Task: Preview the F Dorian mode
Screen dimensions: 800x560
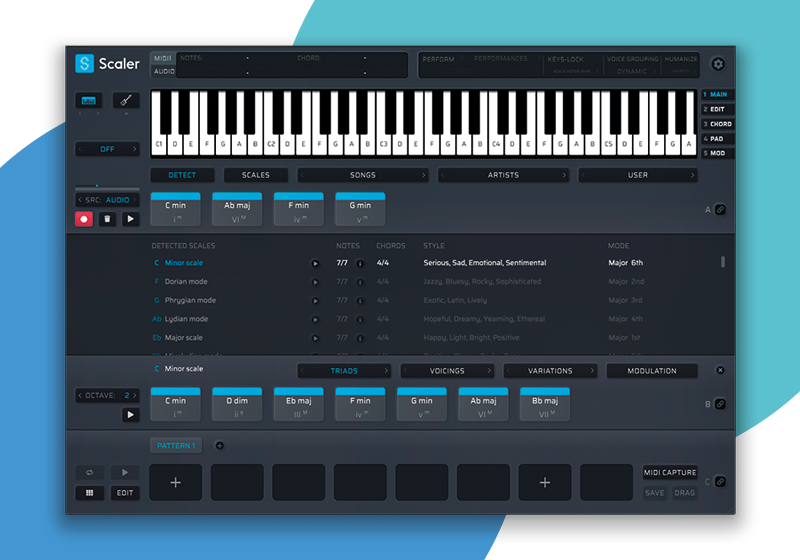Action: pyautogui.click(x=315, y=282)
